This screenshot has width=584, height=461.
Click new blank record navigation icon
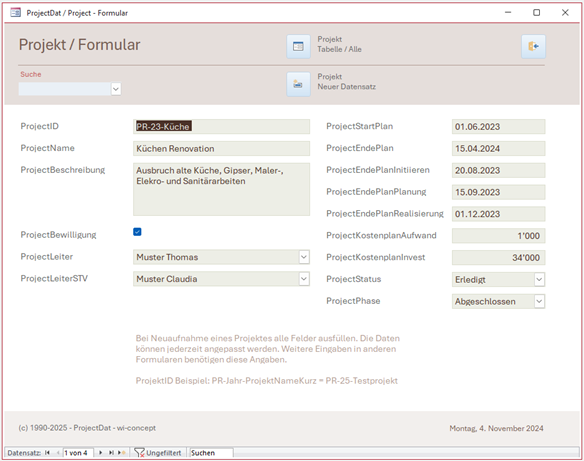pos(121,453)
